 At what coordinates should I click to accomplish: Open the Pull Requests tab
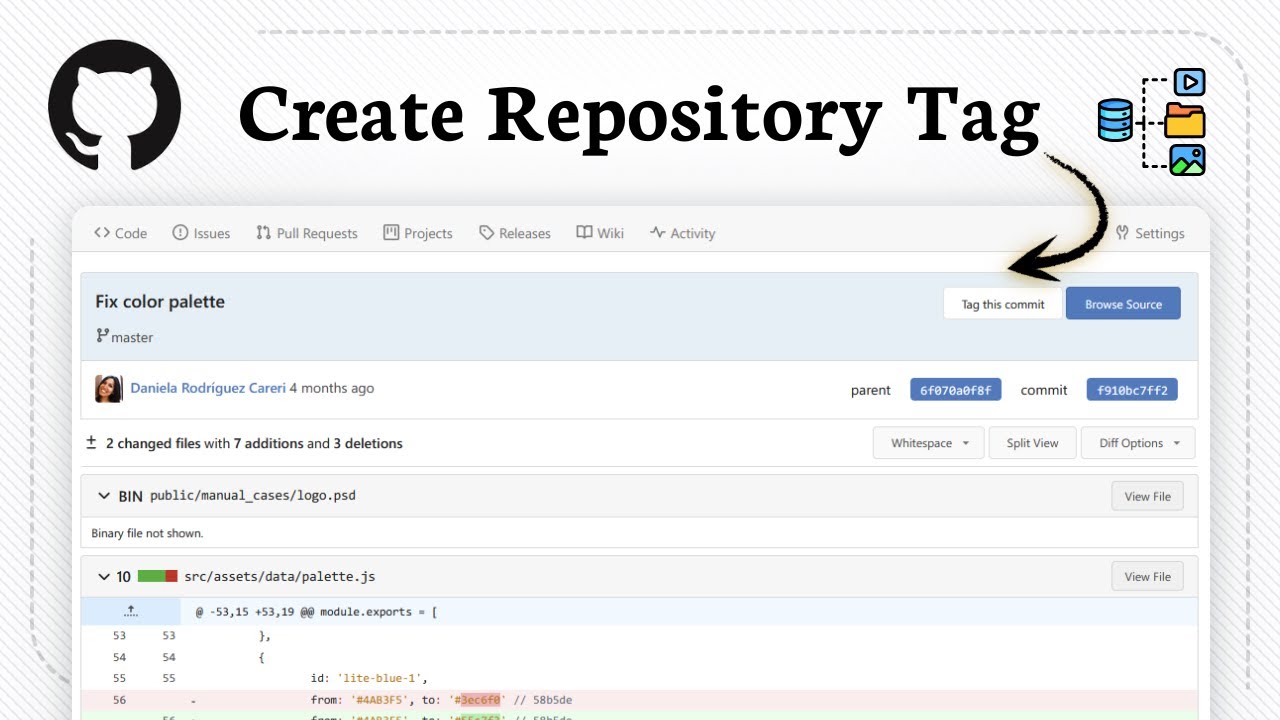tap(306, 233)
